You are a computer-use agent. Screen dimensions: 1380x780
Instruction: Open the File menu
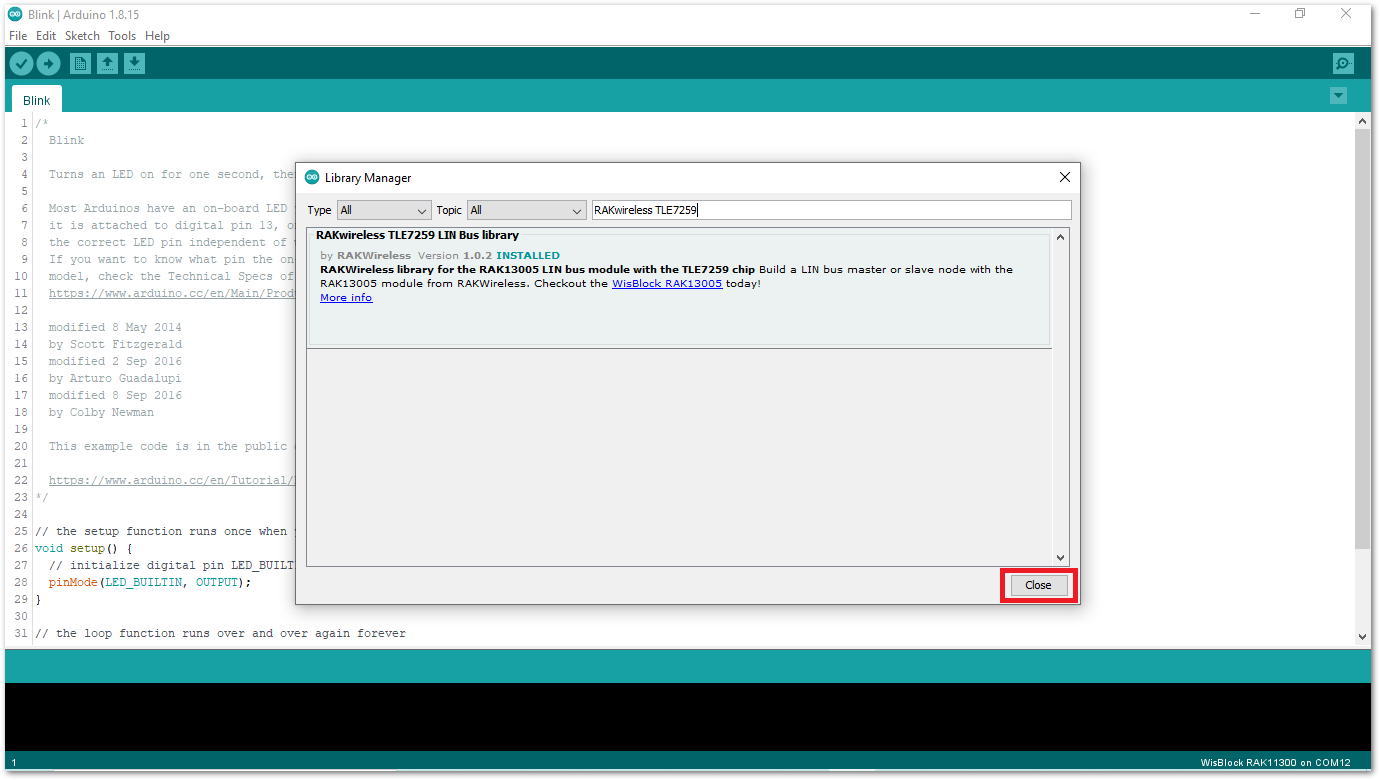coord(18,36)
